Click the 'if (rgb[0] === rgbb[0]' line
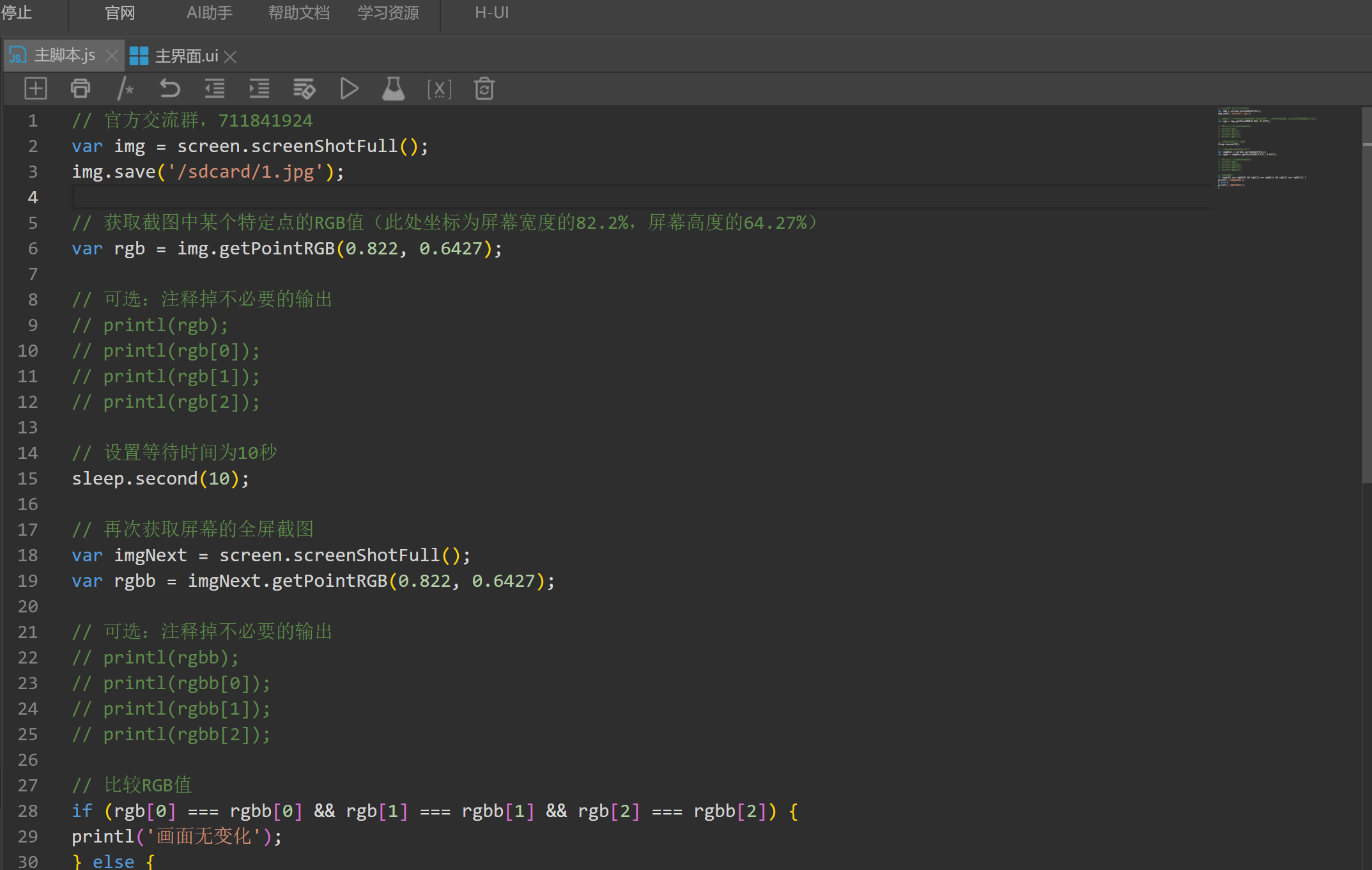 coord(435,811)
